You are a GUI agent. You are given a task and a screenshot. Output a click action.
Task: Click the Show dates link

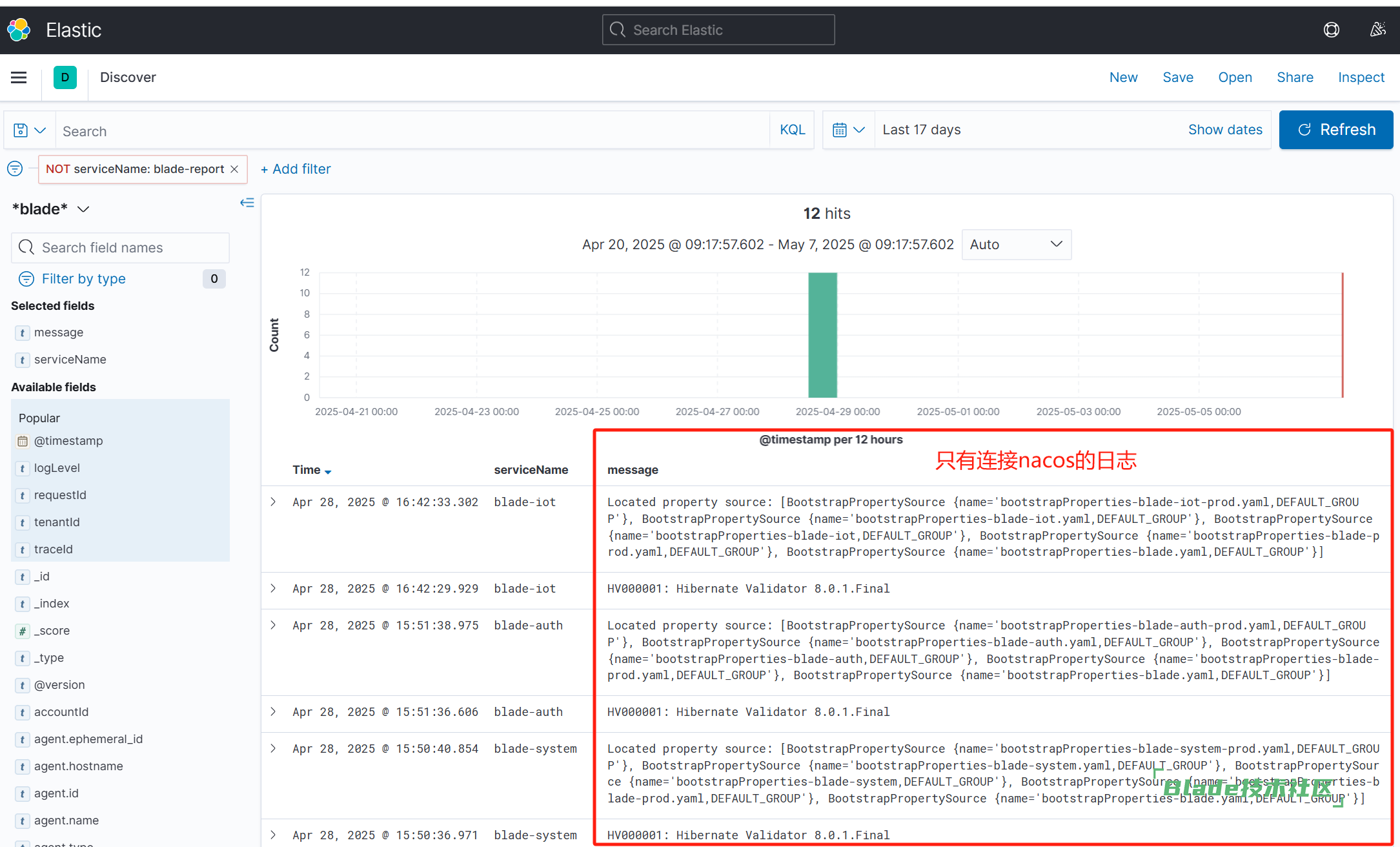point(1225,130)
